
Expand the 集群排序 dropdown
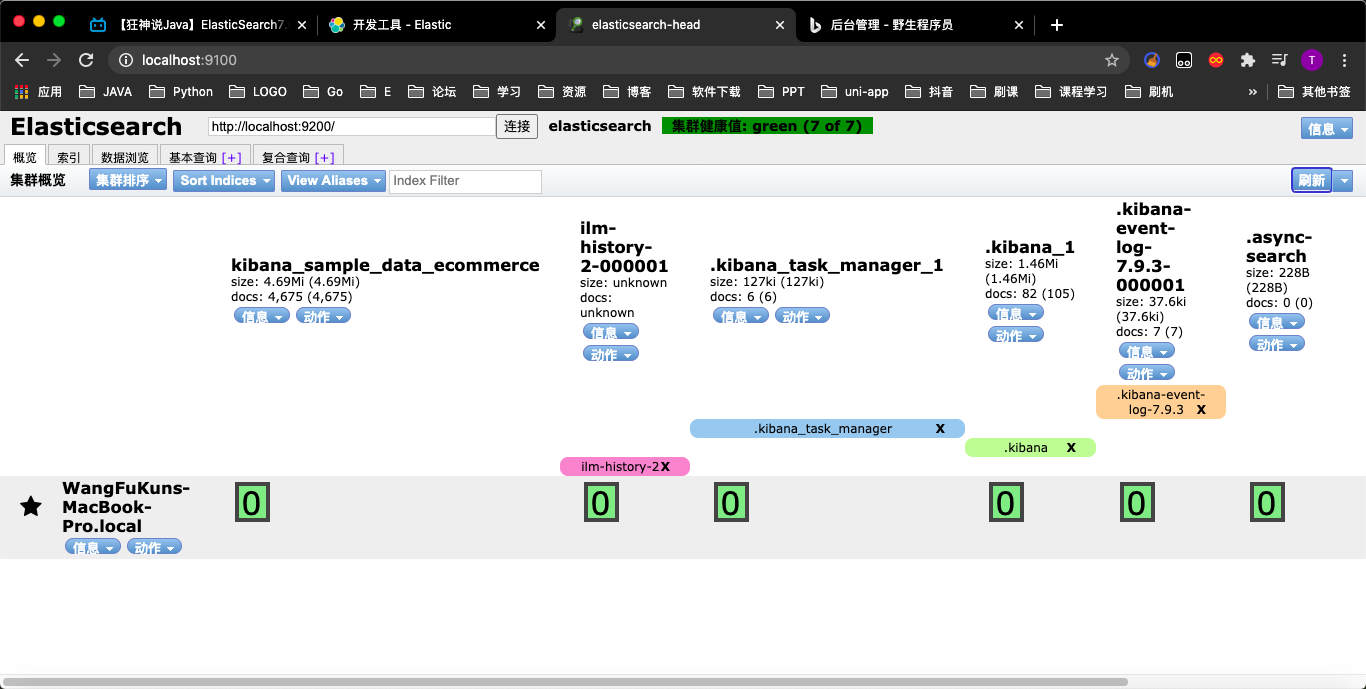(128, 180)
